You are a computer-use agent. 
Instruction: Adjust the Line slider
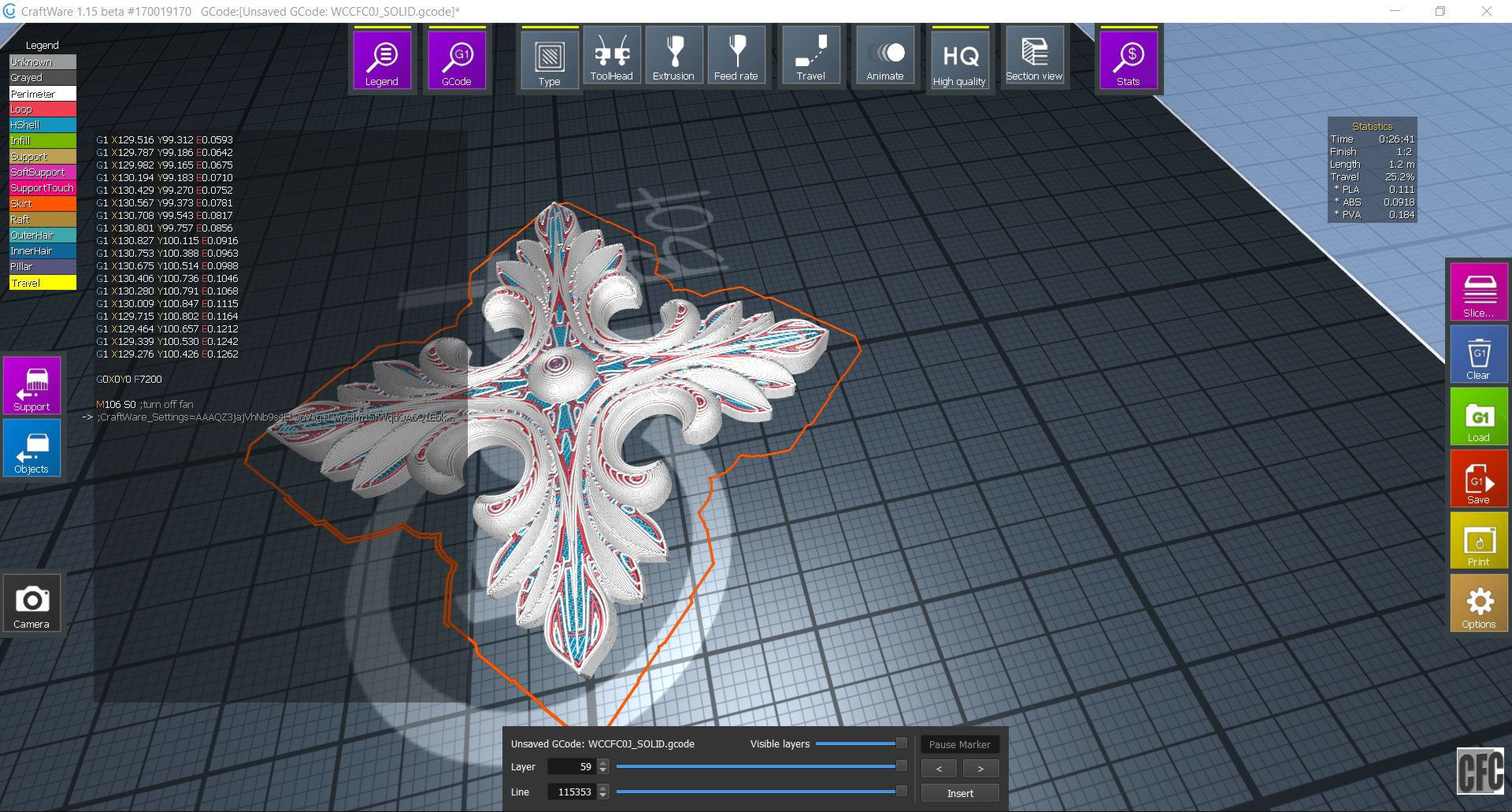click(x=762, y=792)
